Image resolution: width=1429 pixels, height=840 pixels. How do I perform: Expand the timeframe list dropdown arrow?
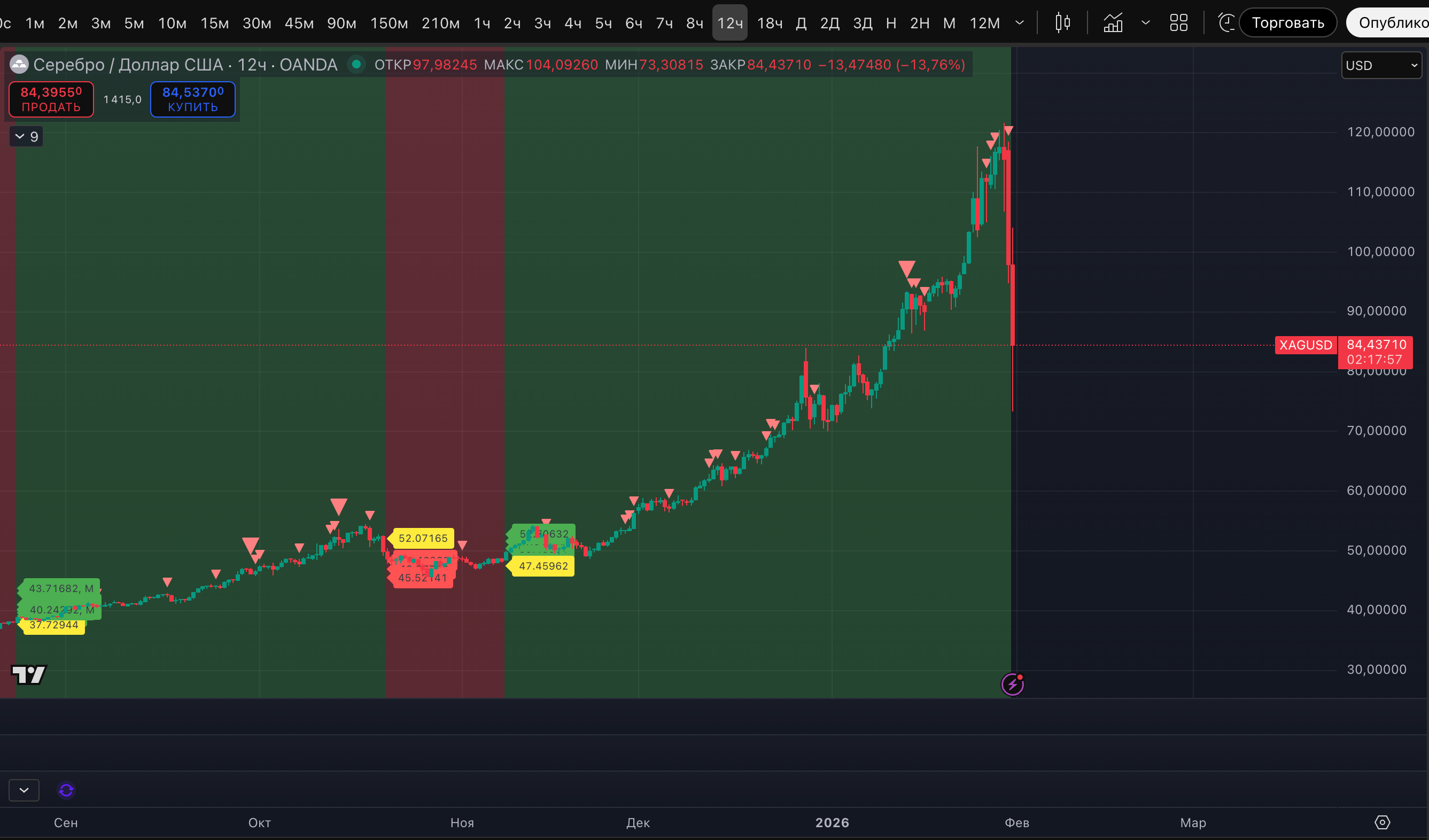tap(1019, 22)
